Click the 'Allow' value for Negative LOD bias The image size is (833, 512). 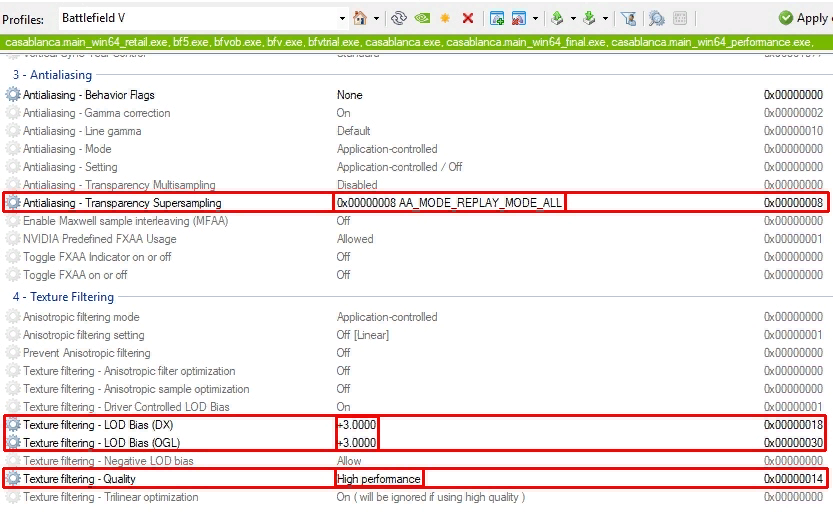point(349,461)
